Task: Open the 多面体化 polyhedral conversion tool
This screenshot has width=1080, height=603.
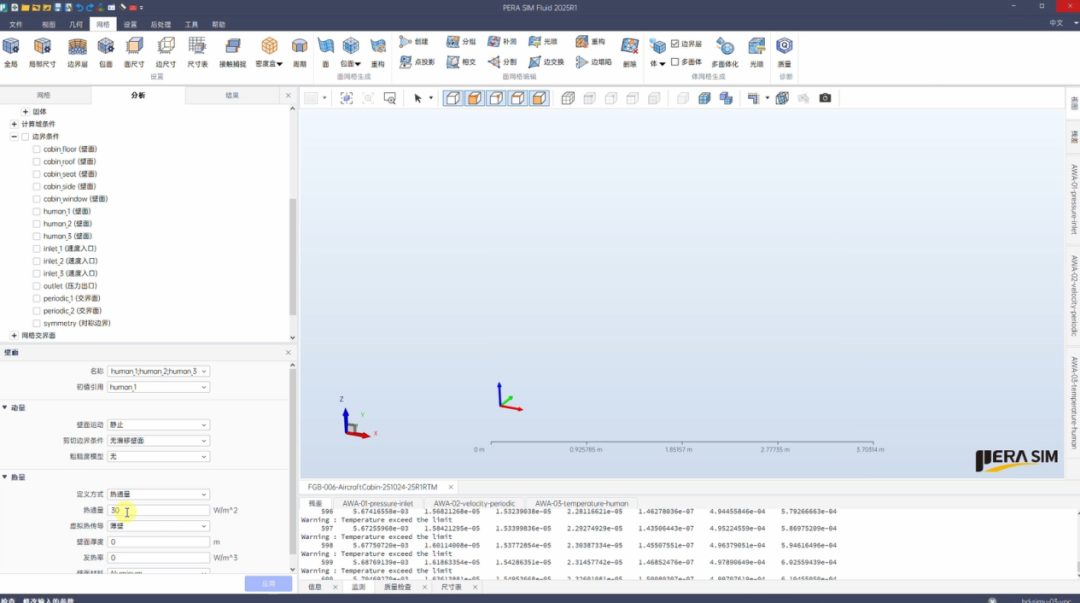Action: point(725,49)
